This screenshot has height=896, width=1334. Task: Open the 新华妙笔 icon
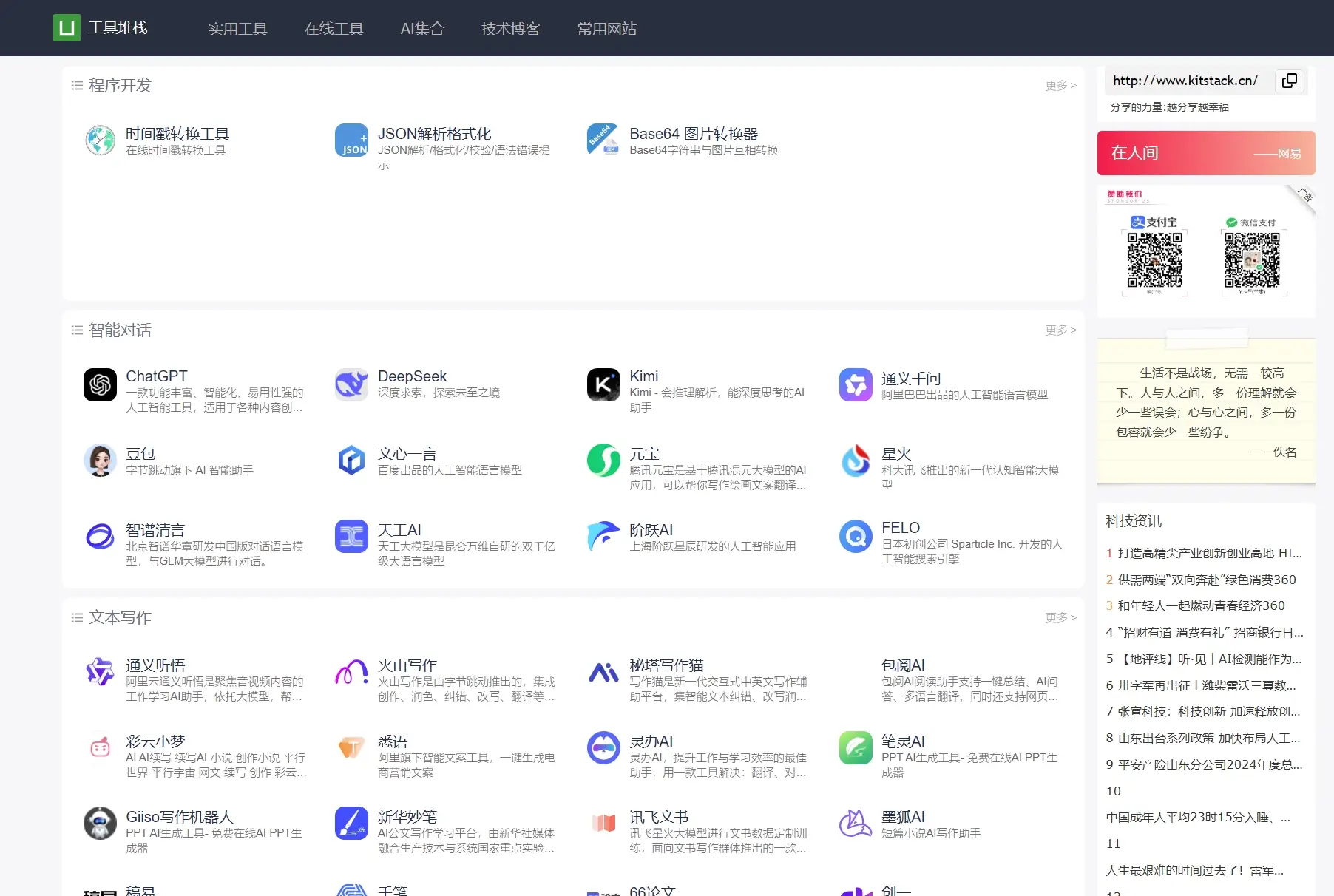(x=351, y=823)
